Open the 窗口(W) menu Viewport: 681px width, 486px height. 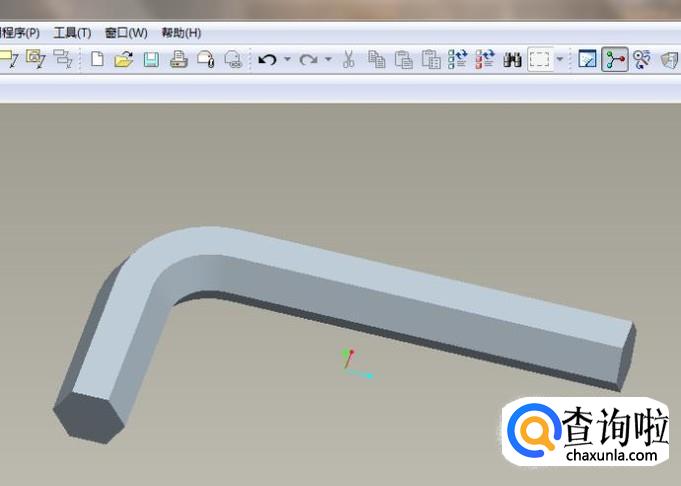click(x=125, y=33)
